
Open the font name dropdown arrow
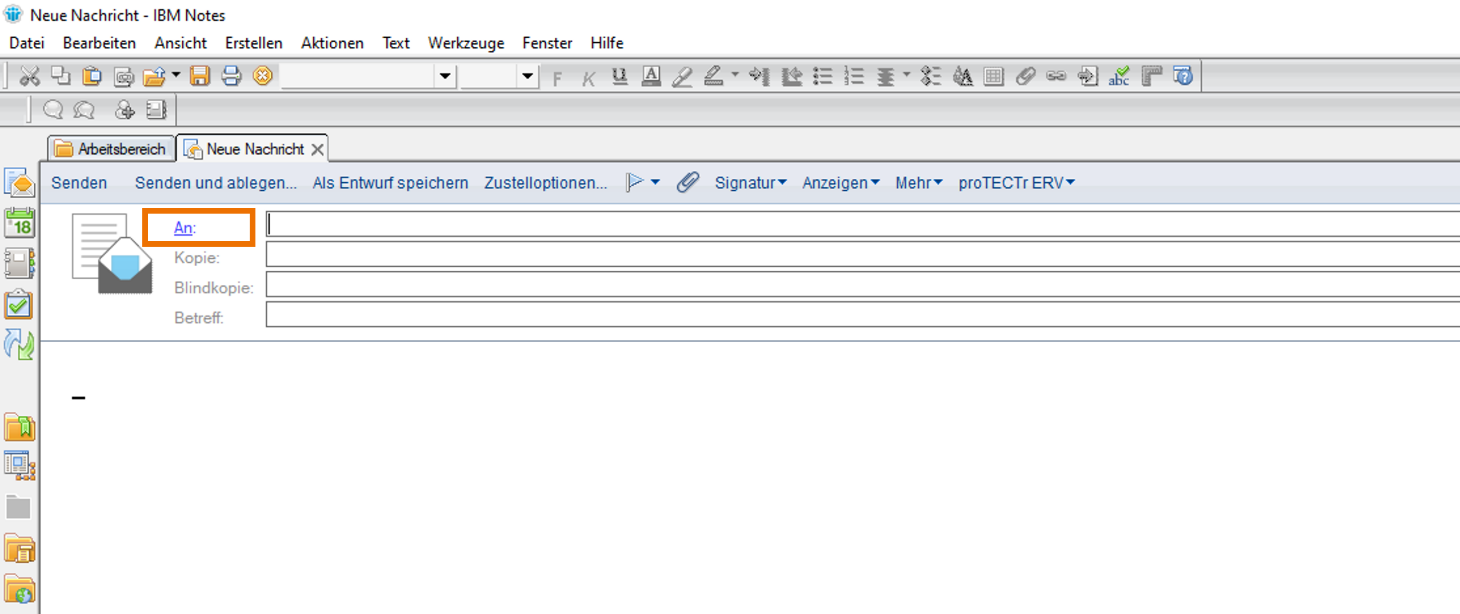coord(445,77)
